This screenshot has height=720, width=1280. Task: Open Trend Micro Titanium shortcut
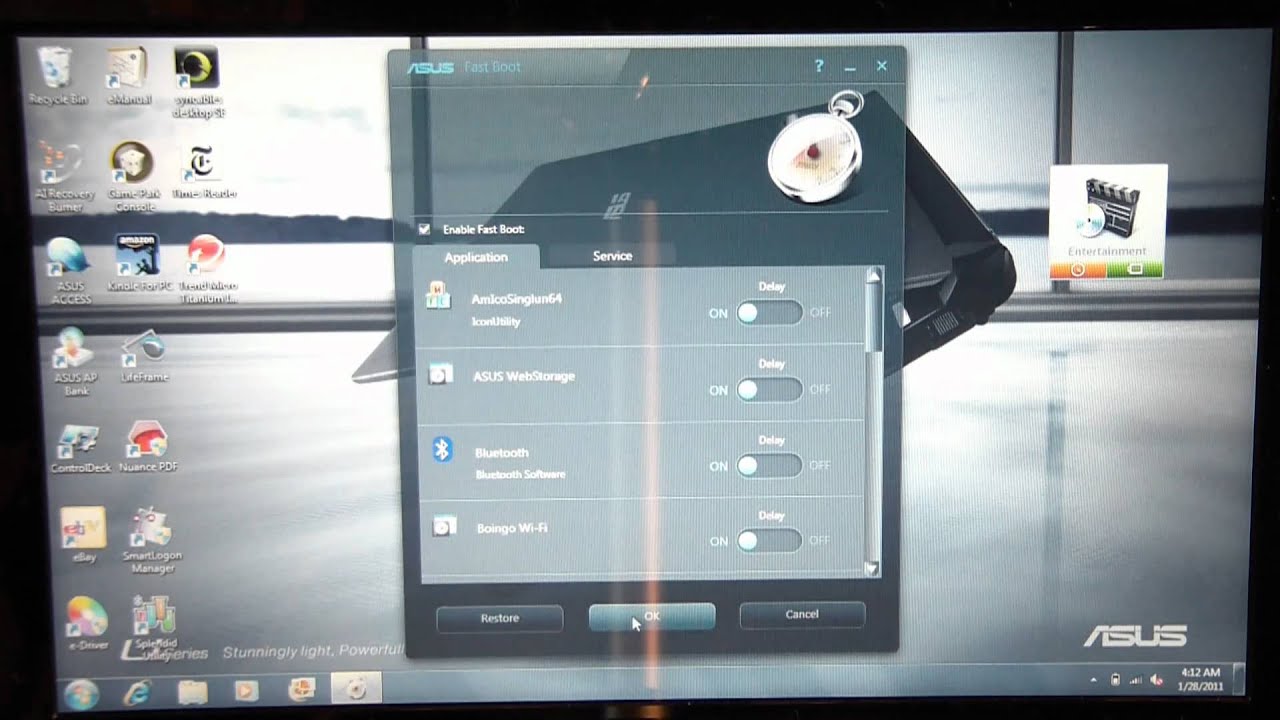click(x=207, y=269)
